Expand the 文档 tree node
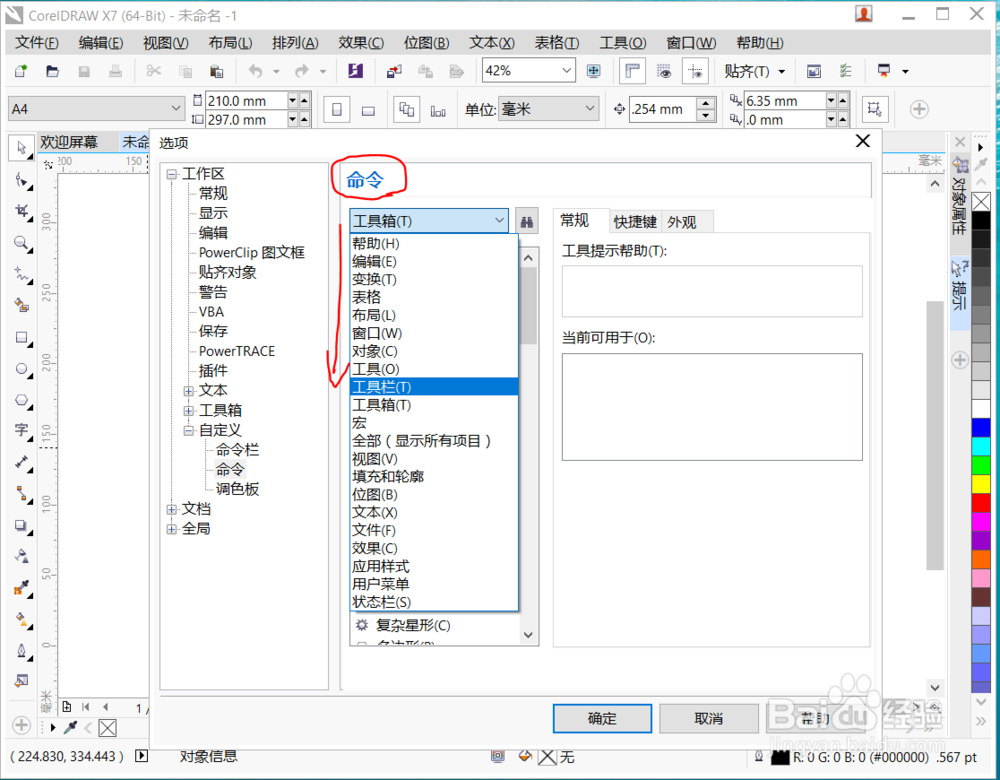The width and height of the screenshot is (1000, 780). (x=171, y=510)
